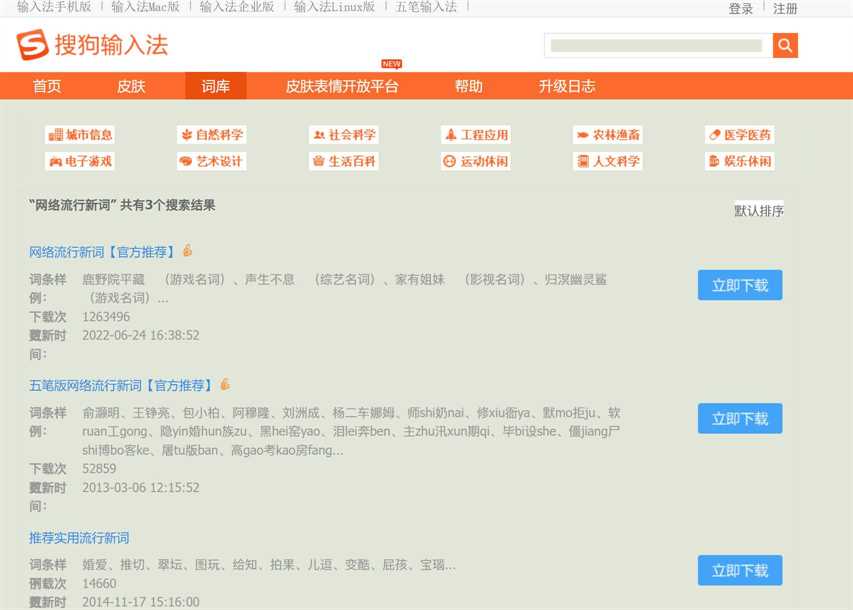Open the 医学医药 category
853x610 pixels.
(740, 135)
